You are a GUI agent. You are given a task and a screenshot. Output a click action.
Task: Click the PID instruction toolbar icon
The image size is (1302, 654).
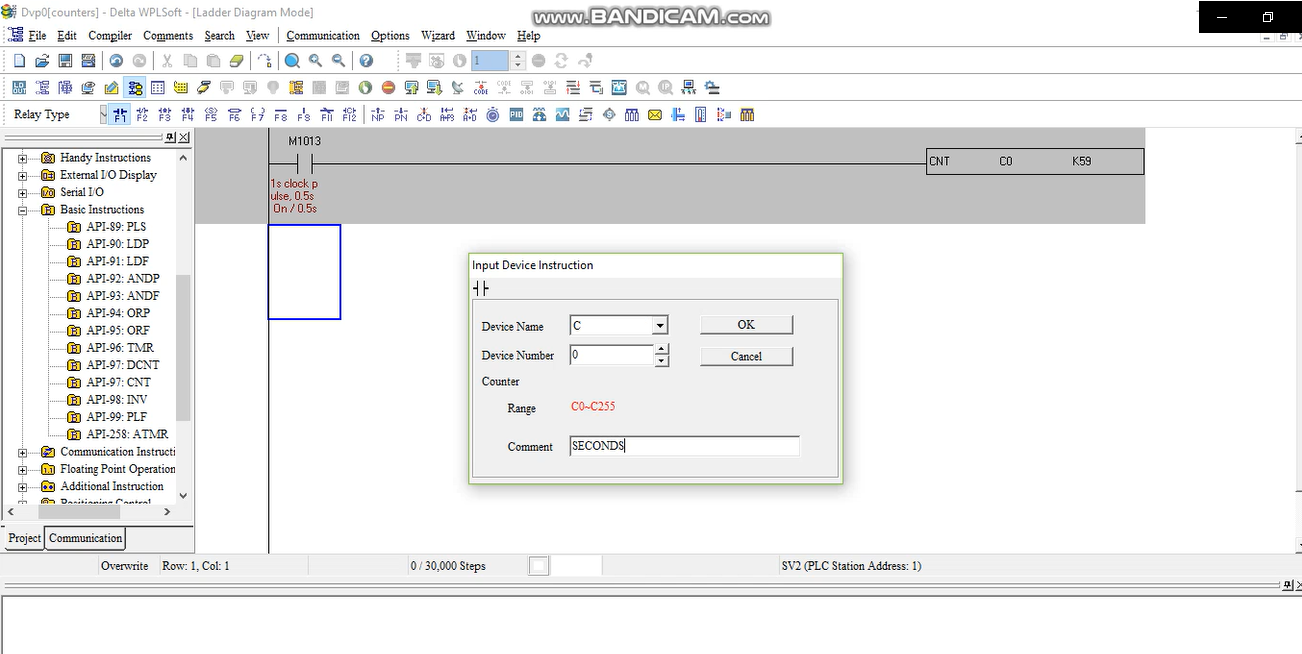pos(514,114)
